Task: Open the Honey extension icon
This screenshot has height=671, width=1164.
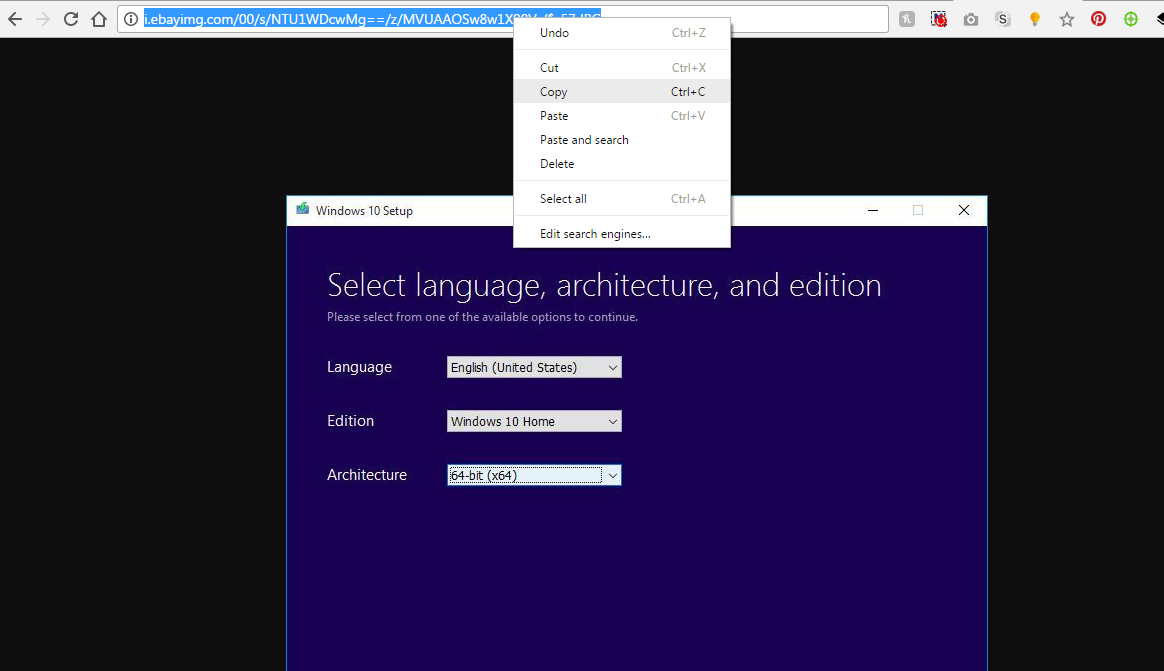Action: (906, 19)
